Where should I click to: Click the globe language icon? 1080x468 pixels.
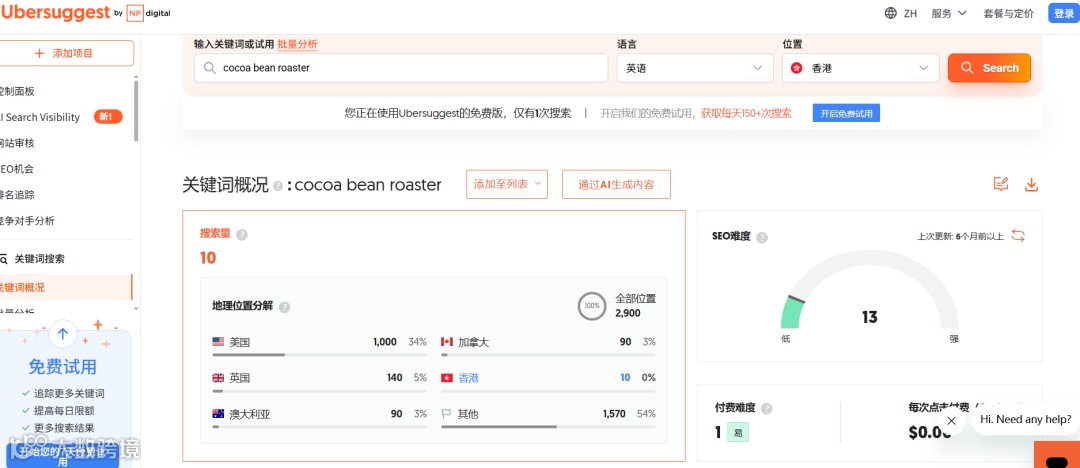click(x=891, y=13)
